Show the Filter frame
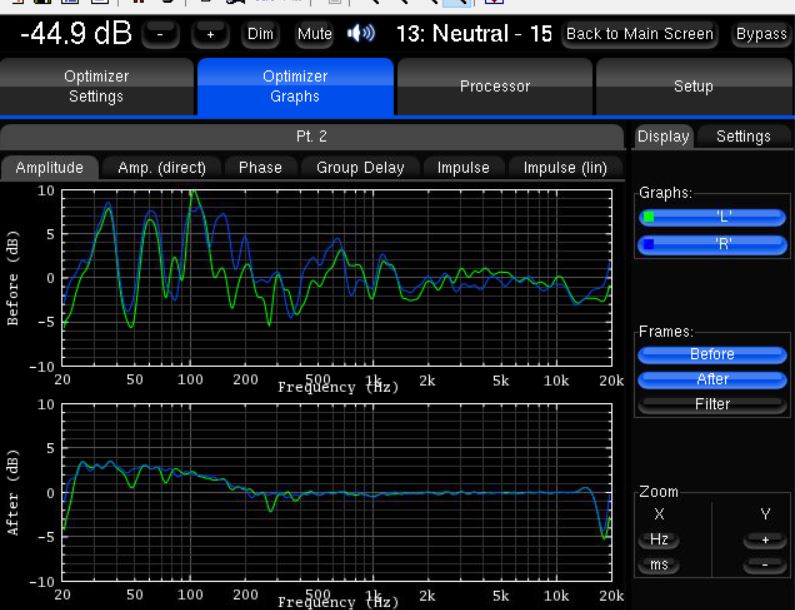The width and height of the screenshot is (795, 610). pos(711,404)
